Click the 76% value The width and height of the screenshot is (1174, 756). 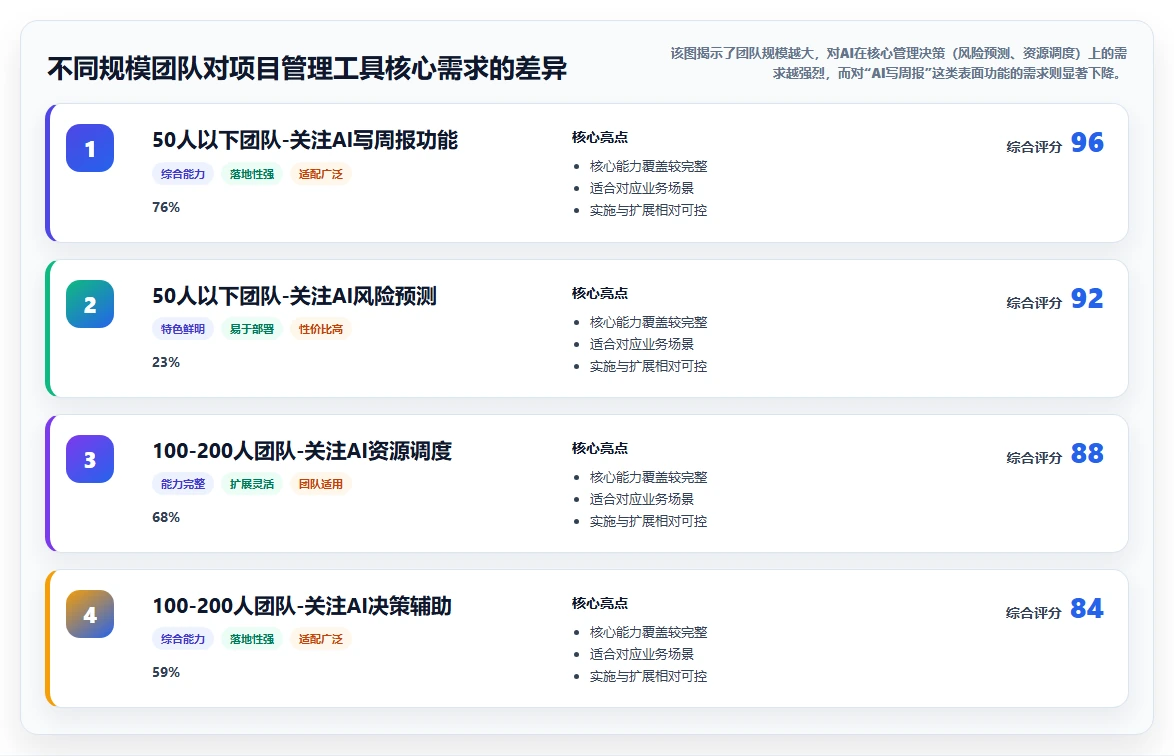point(166,207)
